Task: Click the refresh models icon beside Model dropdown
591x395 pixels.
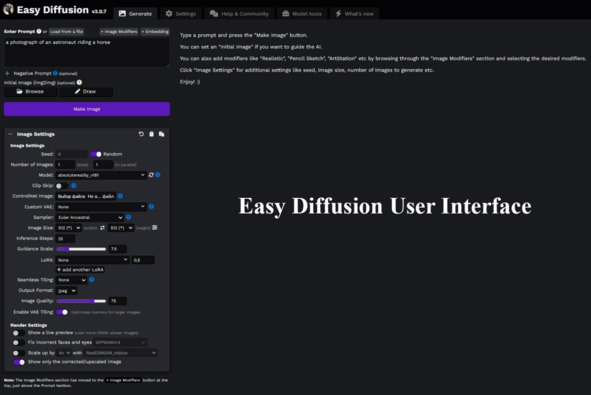Action: pyautogui.click(x=151, y=175)
